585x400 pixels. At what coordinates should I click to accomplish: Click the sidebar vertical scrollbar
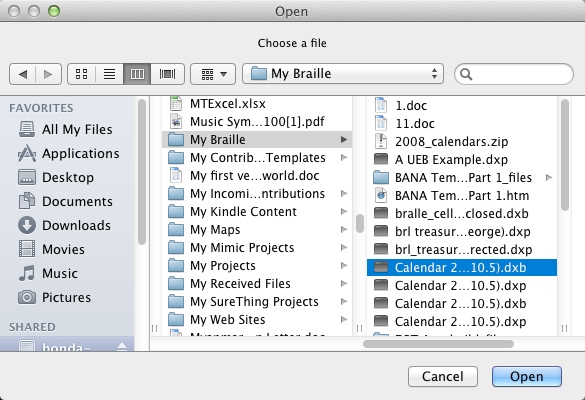[x=142, y=172]
